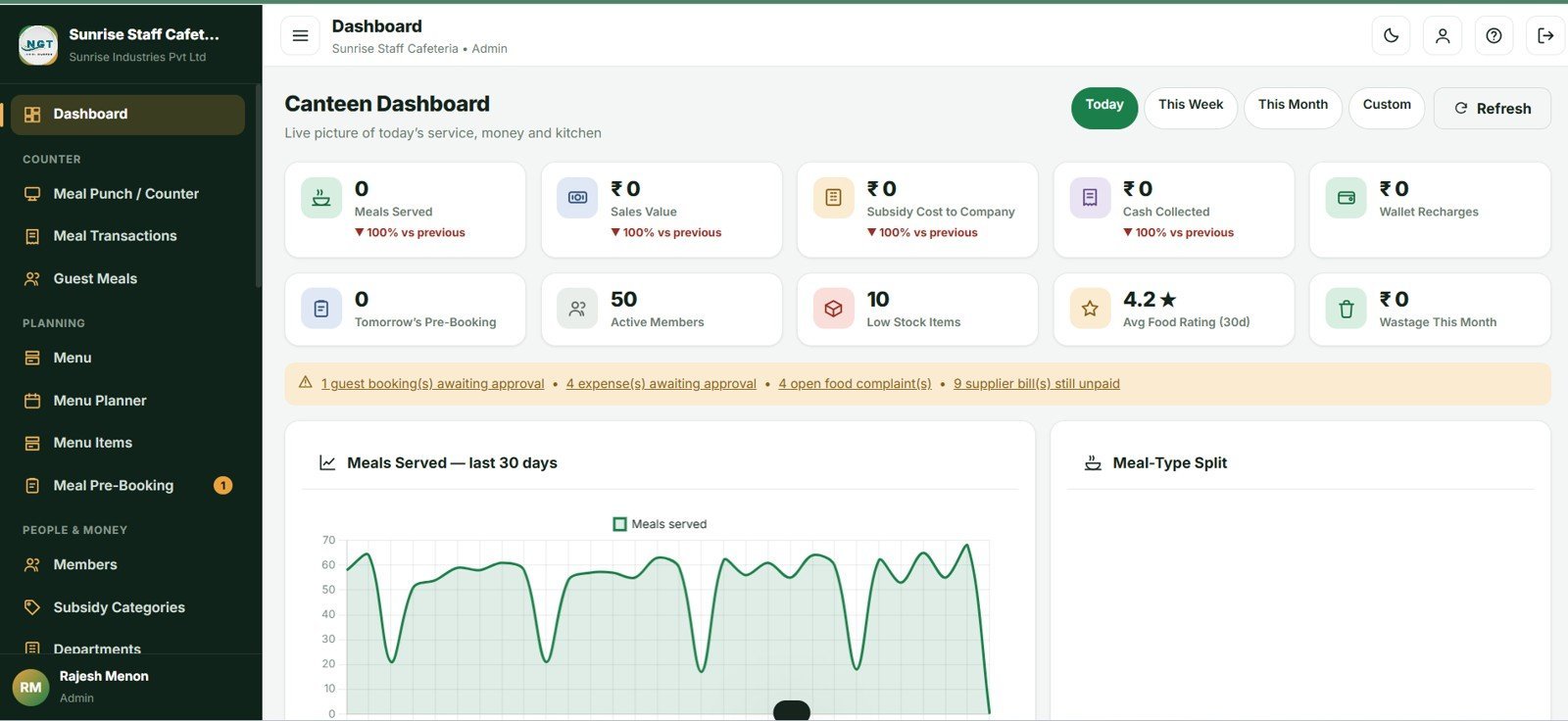Viewport: 1568px width, 721px height.
Task: Click the Sunrise Staff Cafeteria logo
Action: [x=38, y=45]
